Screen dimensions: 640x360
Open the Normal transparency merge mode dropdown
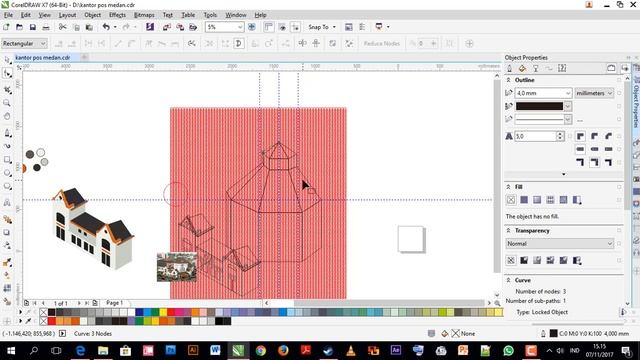pyautogui.click(x=559, y=243)
